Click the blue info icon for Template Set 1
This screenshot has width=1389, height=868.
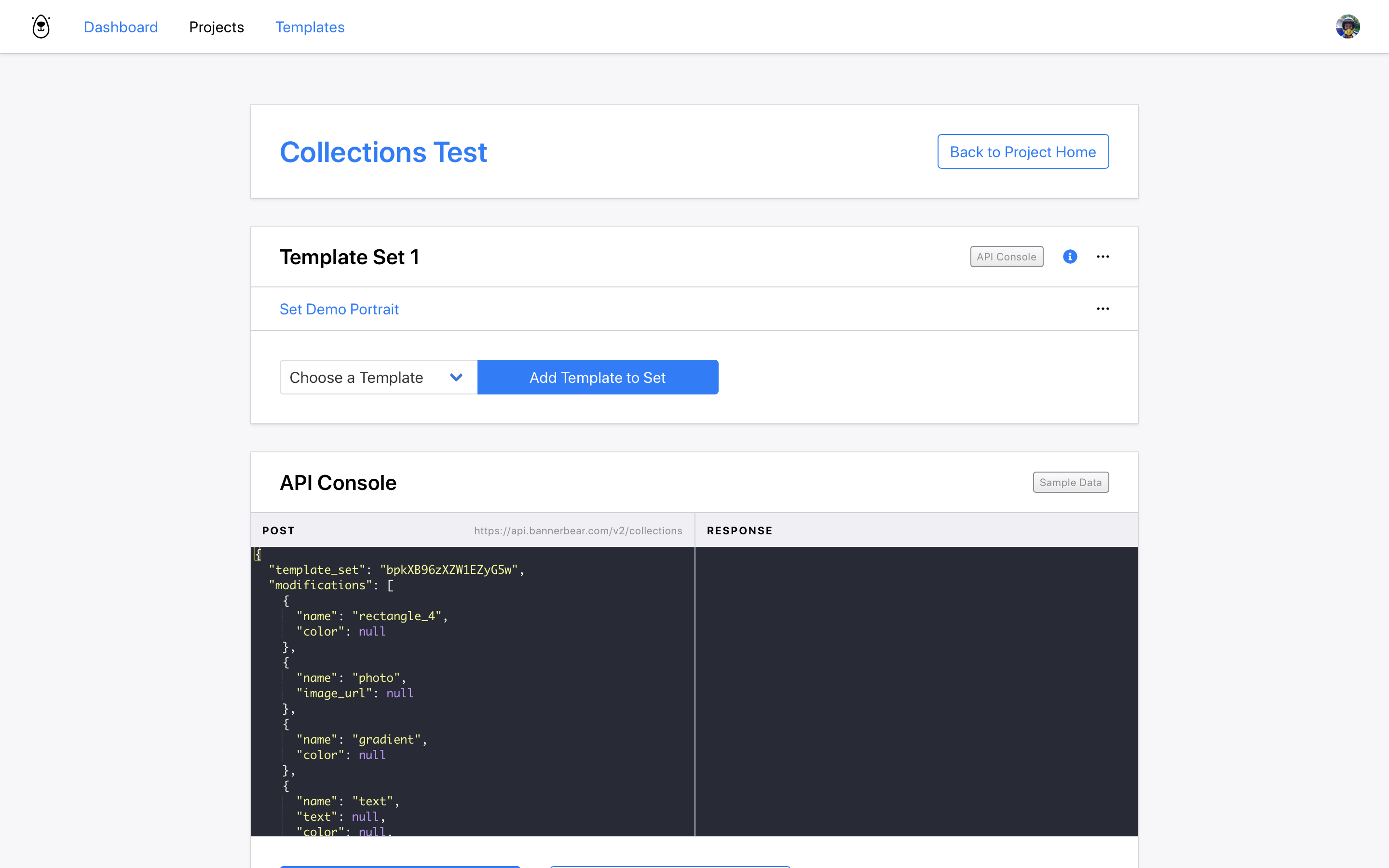click(x=1069, y=257)
